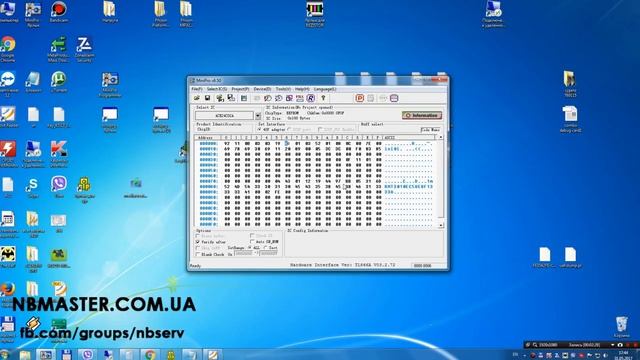Viewport: 640px width, 360px height.
Task: Toggle the Blank Check checkbox
Action: point(198,254)
